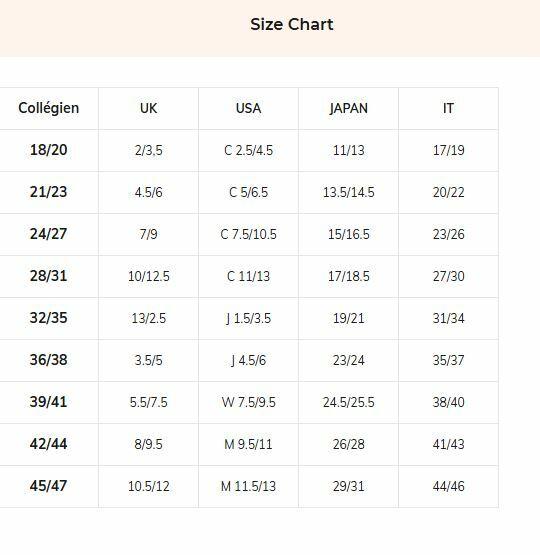
Task: Select the UK cell 10/12.5
Action: [x=149, y=276]
